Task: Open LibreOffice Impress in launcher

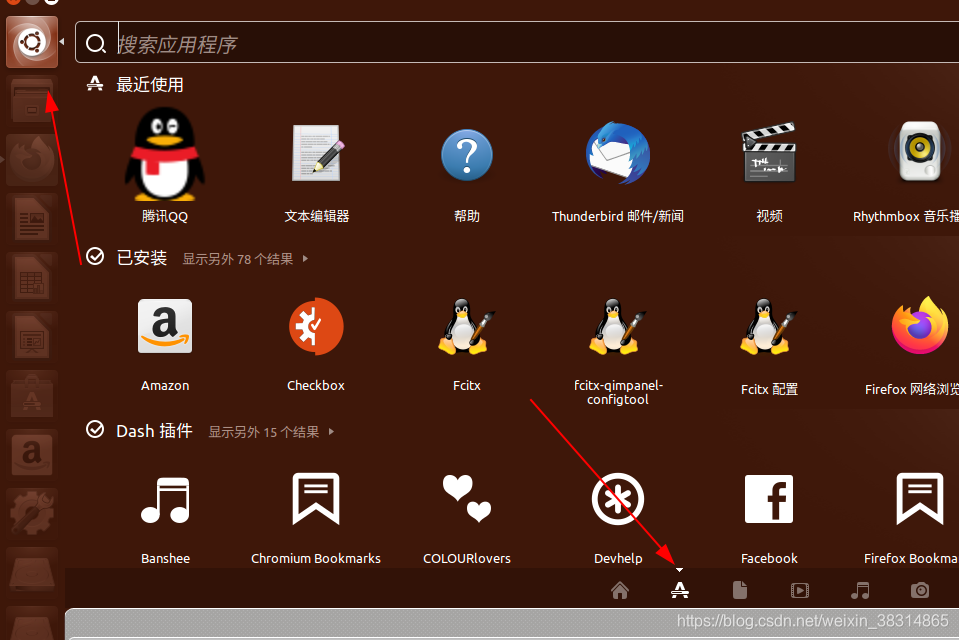Action: [32, 336]
